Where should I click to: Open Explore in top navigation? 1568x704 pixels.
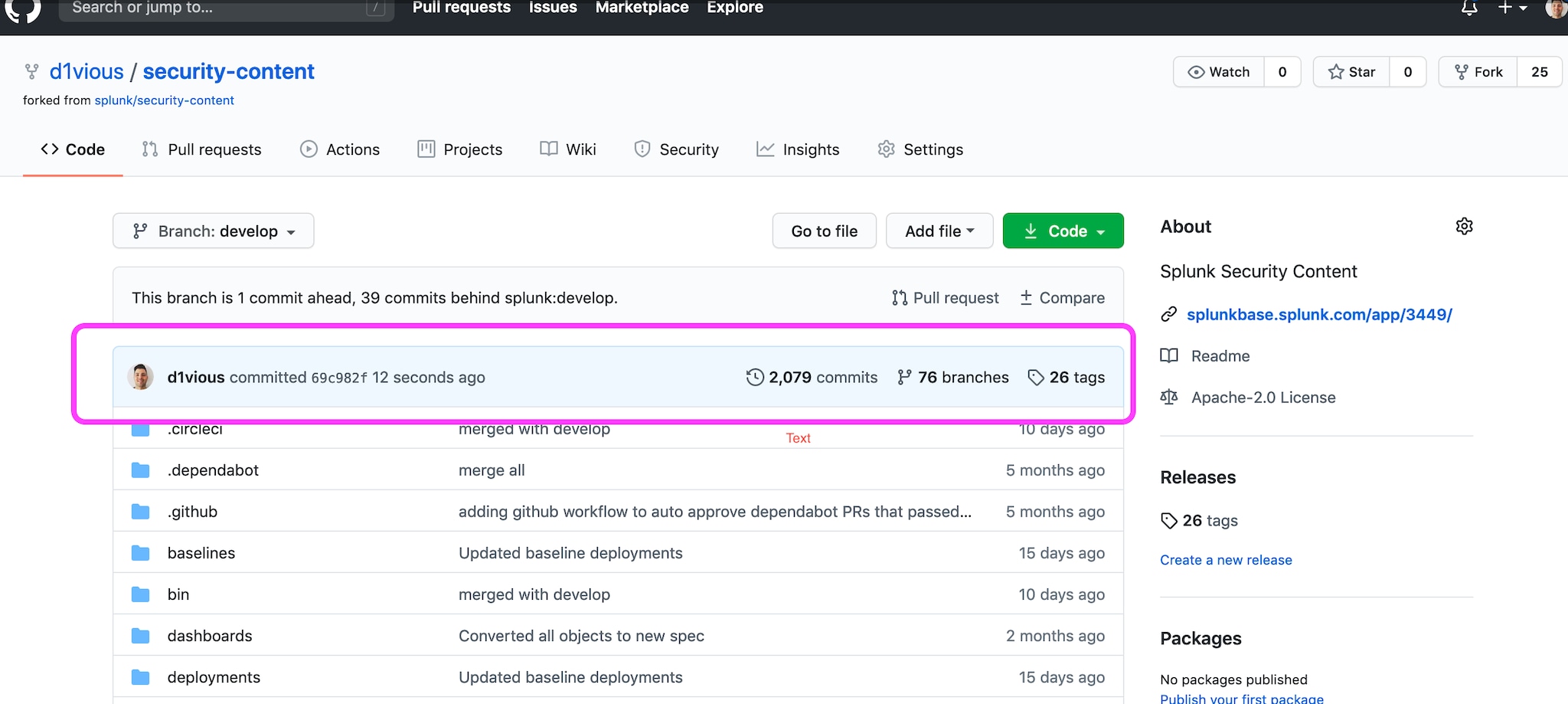735,8
